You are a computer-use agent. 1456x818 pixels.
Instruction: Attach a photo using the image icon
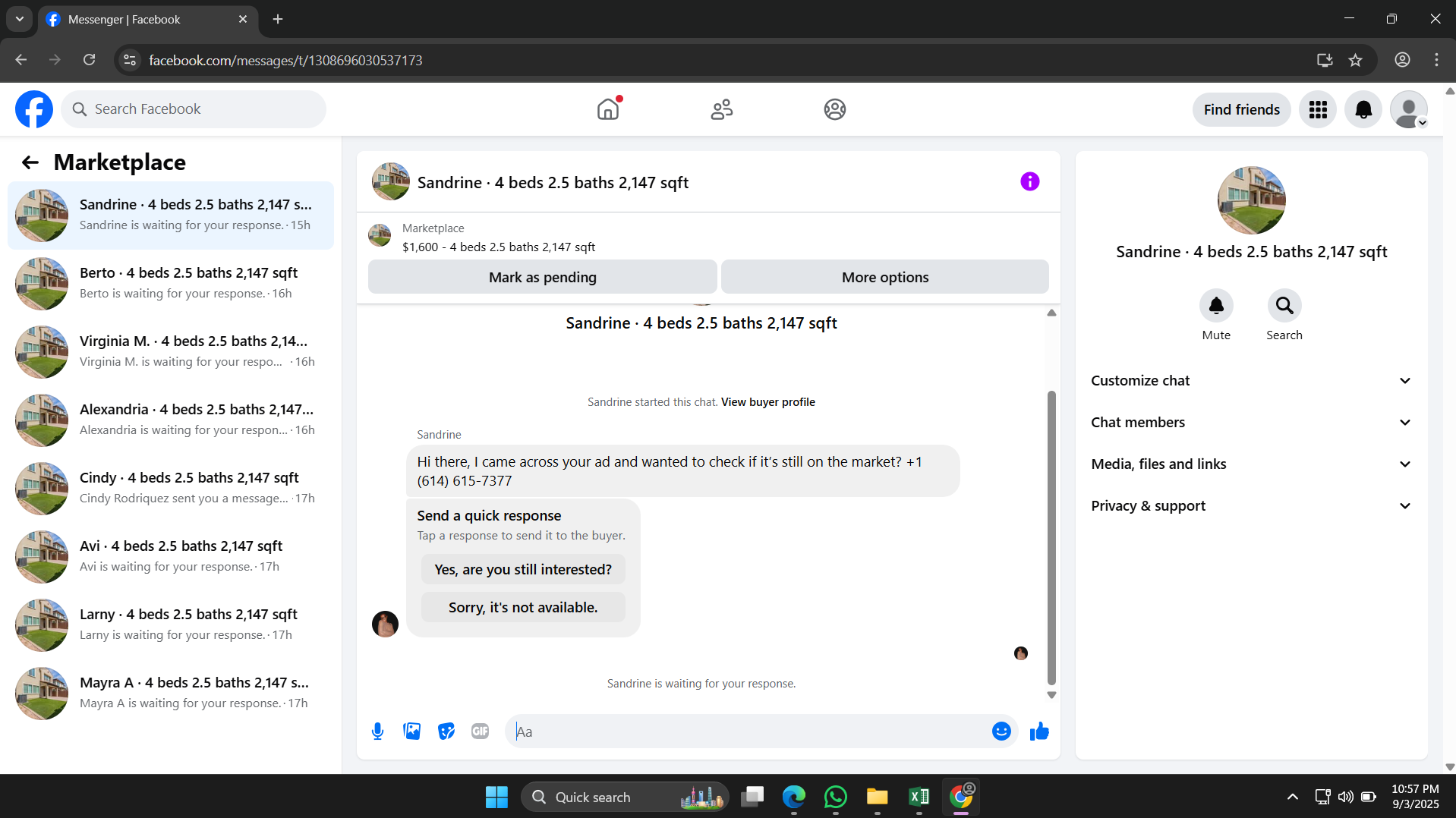pyautogui.click(x=411, y=731)
